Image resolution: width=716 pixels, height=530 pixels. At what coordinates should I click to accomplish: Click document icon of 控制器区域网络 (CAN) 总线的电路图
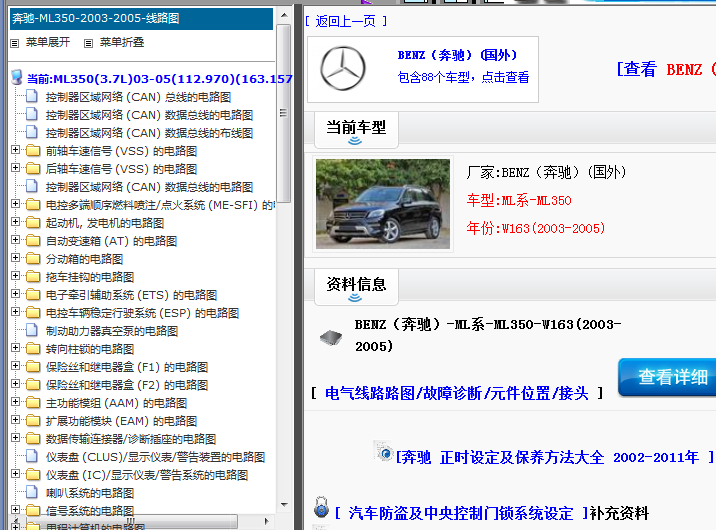click(32, 96)
